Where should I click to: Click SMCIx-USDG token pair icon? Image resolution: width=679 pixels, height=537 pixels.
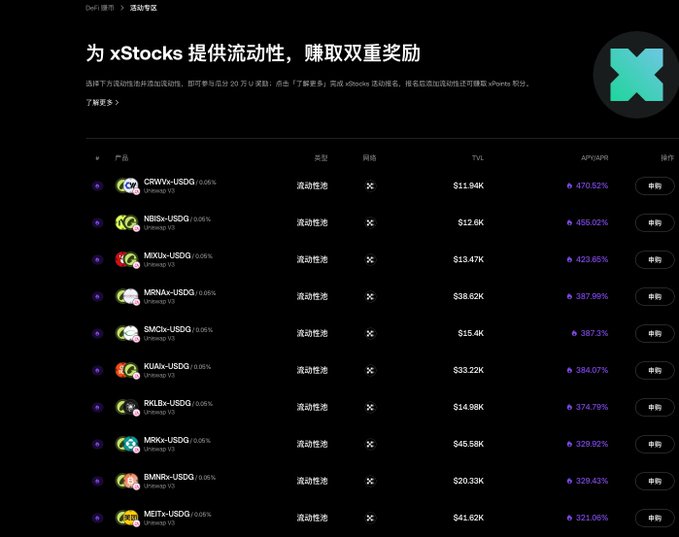(127, 333)
